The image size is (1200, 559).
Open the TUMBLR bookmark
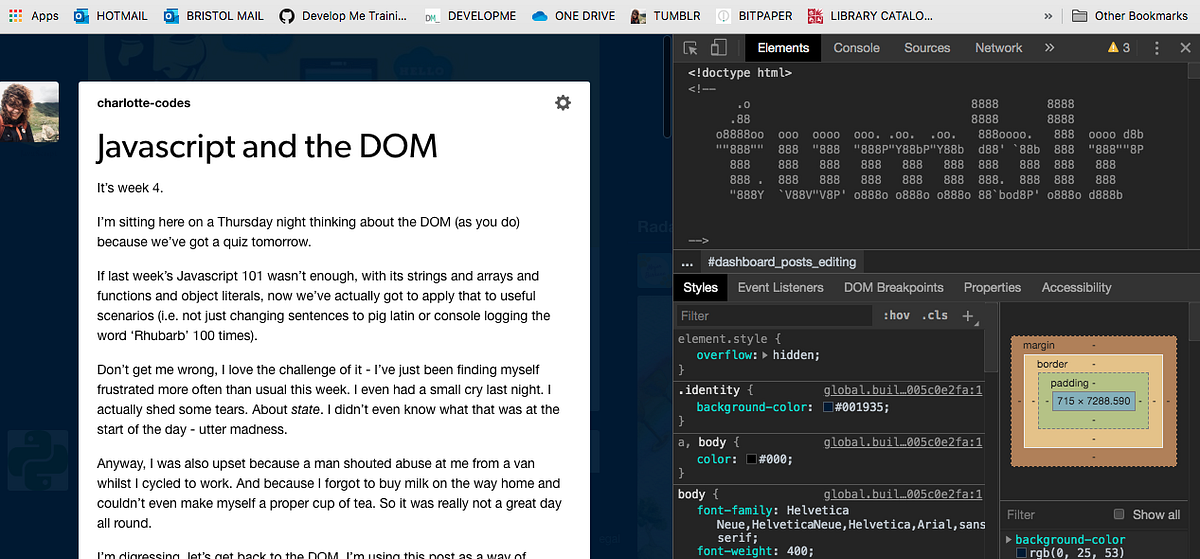(x=665, y=16)
